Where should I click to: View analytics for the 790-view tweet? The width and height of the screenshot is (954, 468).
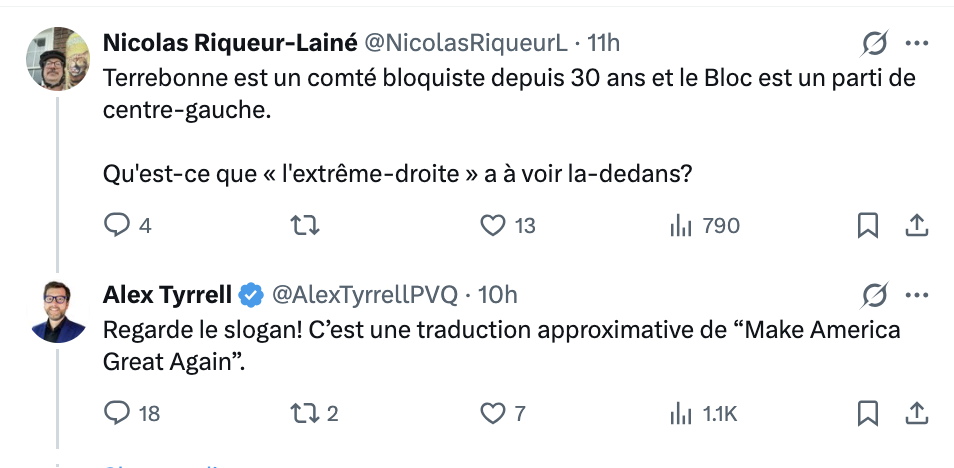click(x=681, y=226)
